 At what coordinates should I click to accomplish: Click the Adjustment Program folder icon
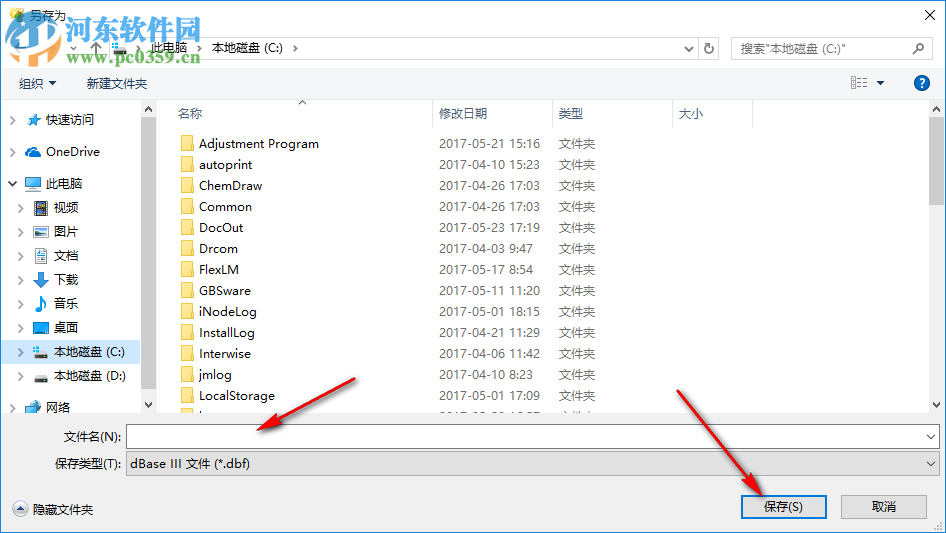[188, 144]
